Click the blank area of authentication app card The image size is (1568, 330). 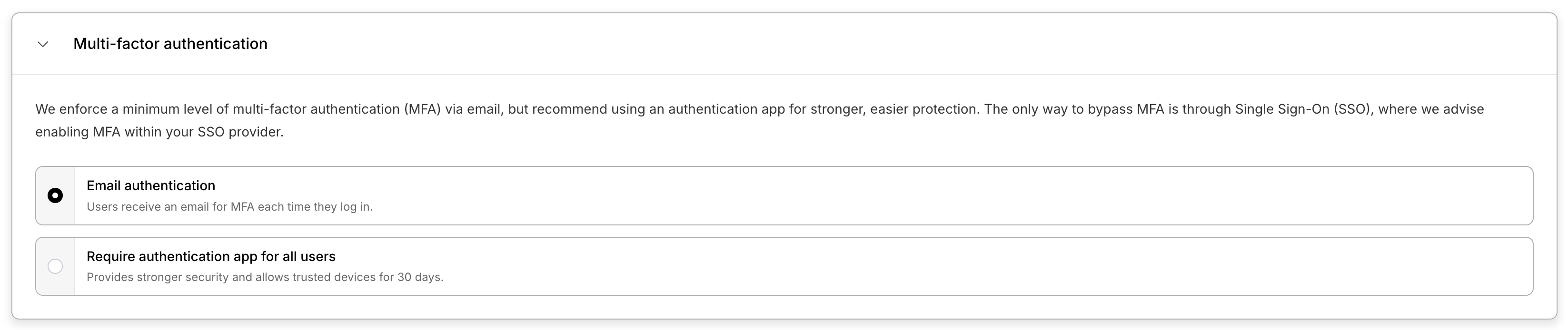coord(913,266)
